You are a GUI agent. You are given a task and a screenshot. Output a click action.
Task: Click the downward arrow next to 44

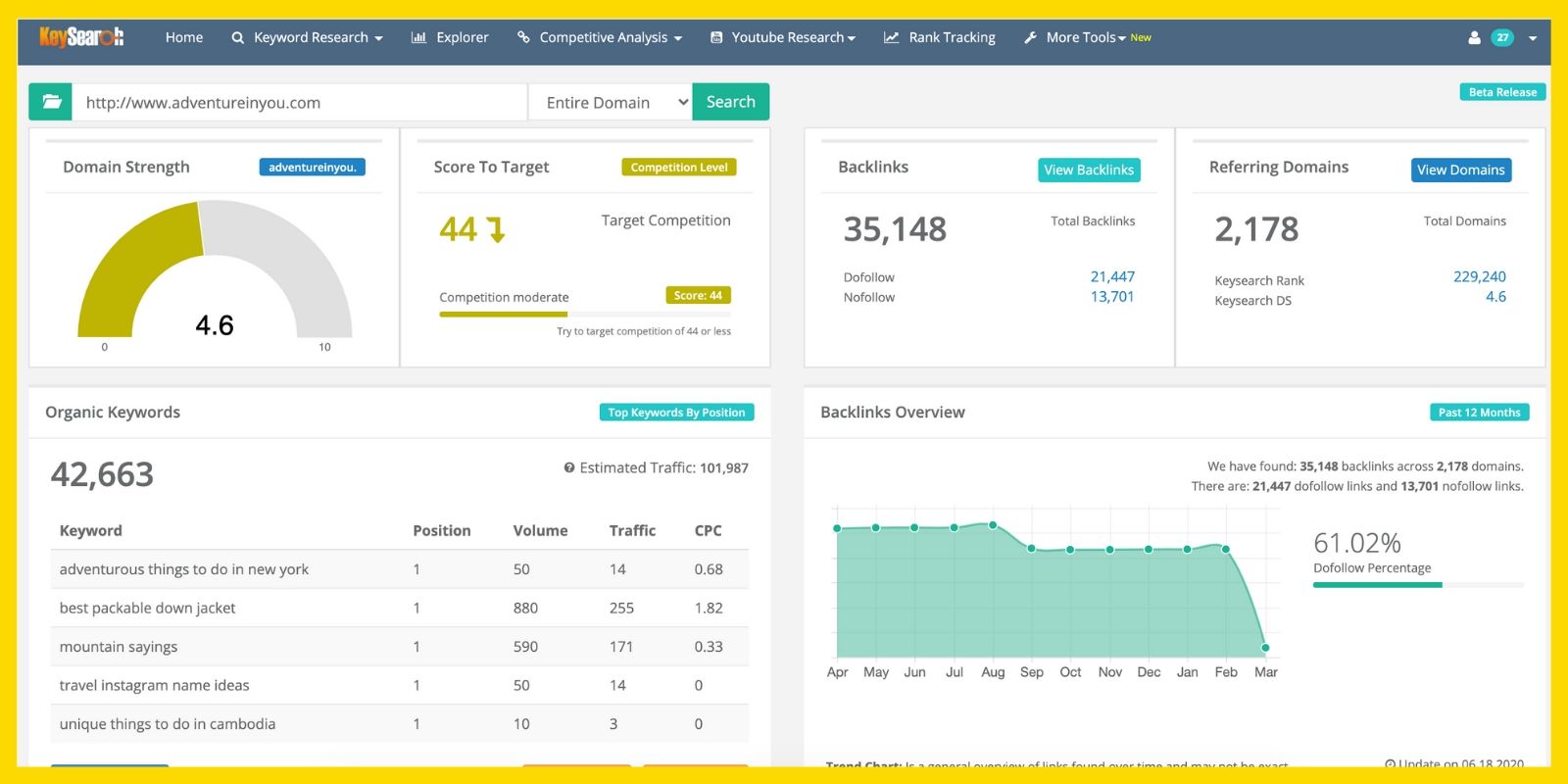[x=497, y=230]
